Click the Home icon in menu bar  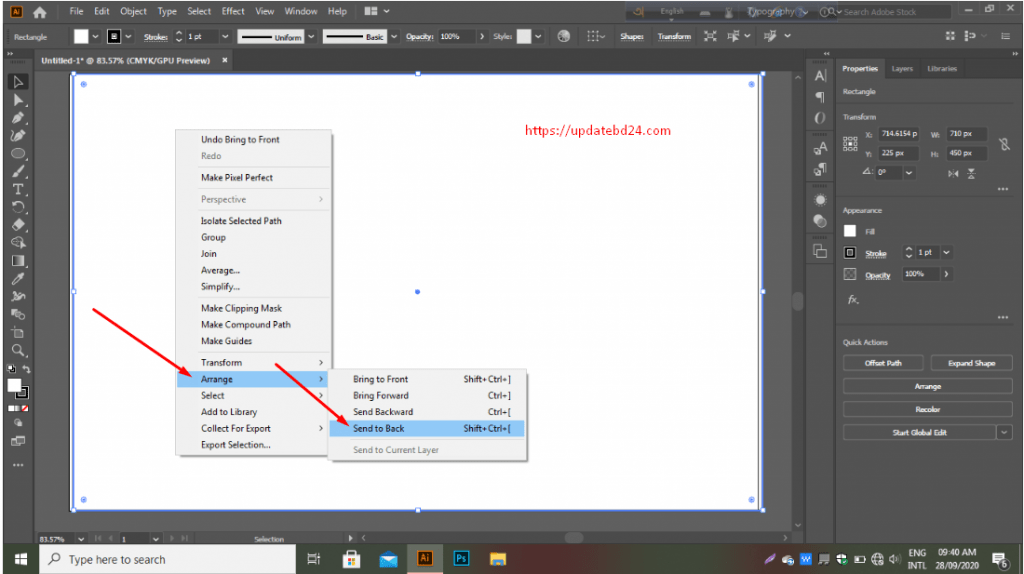coord(40,12)
